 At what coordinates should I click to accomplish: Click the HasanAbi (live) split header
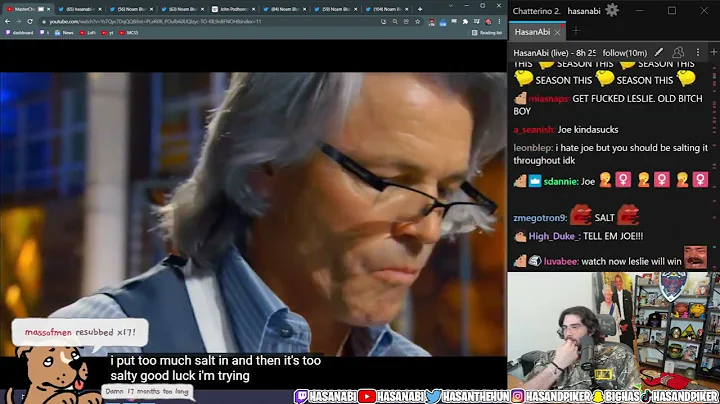coord(554,53)
